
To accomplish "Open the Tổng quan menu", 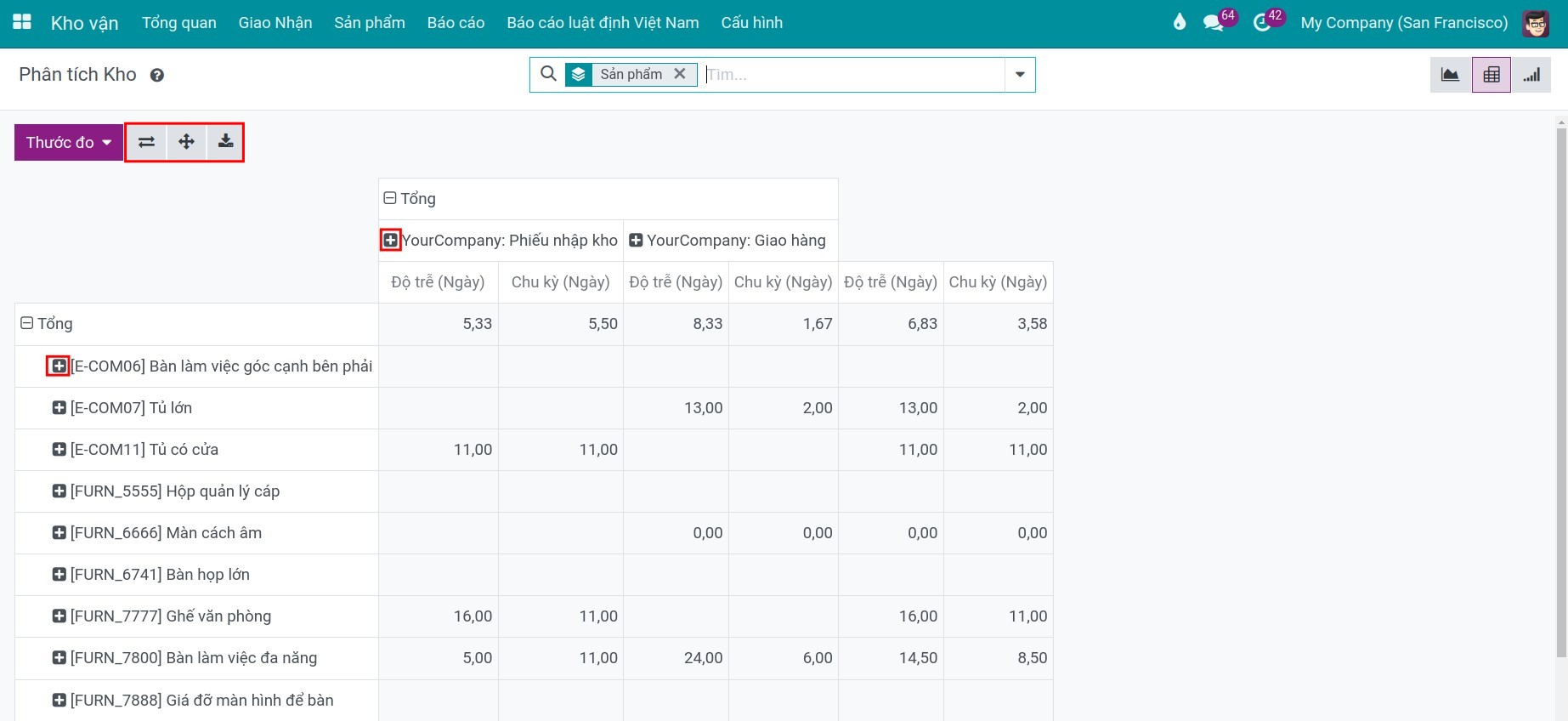I will [x=179, y=23].
